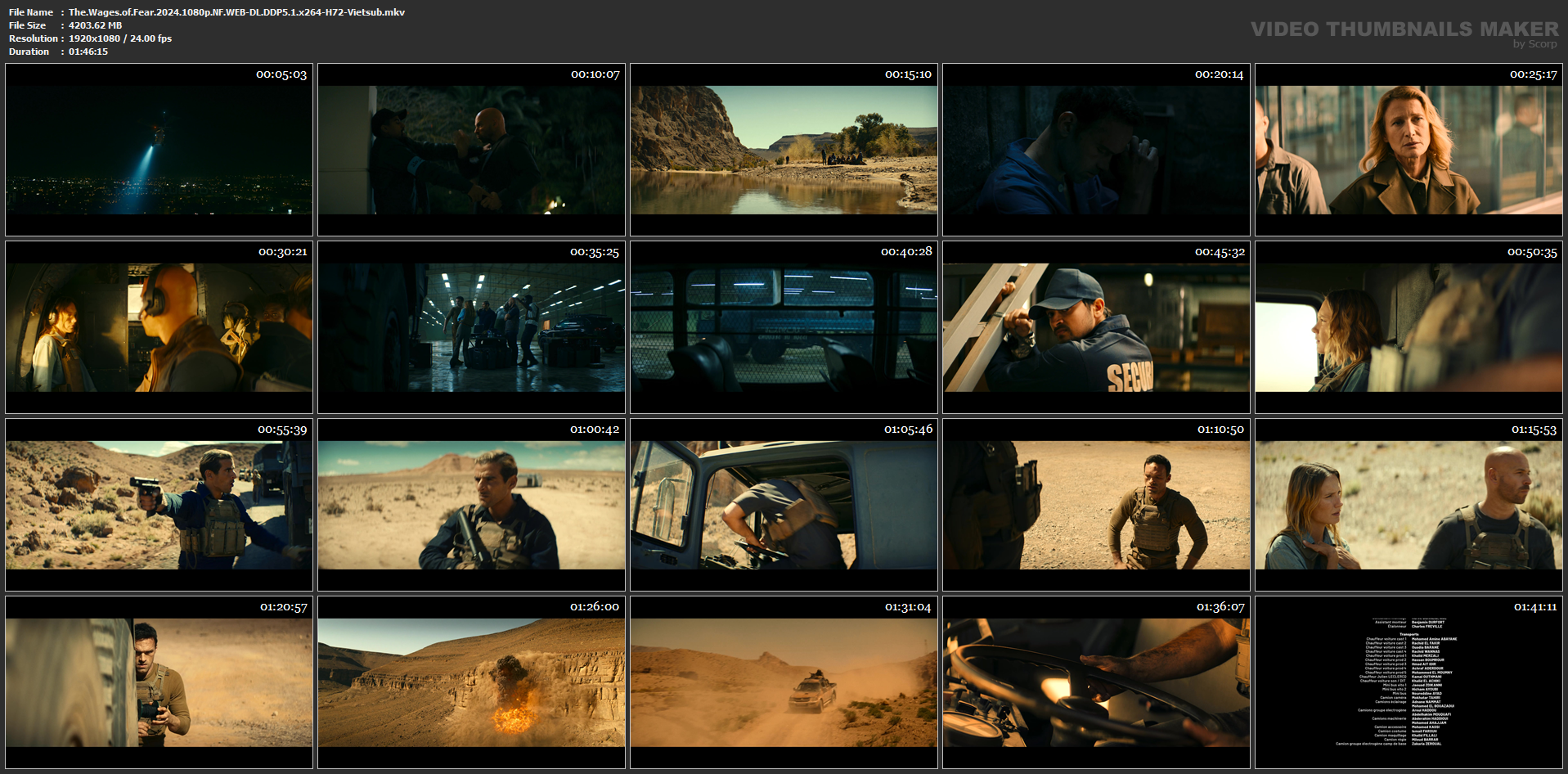Open the thumbnail at timestamp 01:15:53

[x=1409, y=505]
